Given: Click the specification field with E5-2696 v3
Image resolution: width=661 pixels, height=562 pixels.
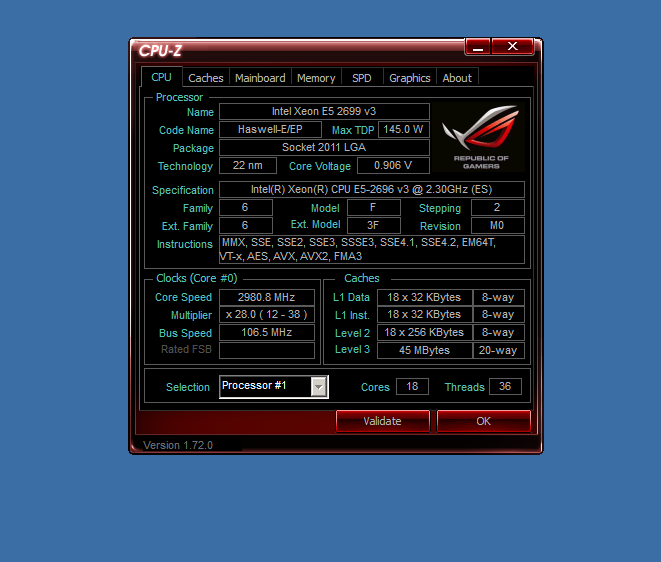Looking at the screenshot, I should pyautogui.click(x=372, y=189).
